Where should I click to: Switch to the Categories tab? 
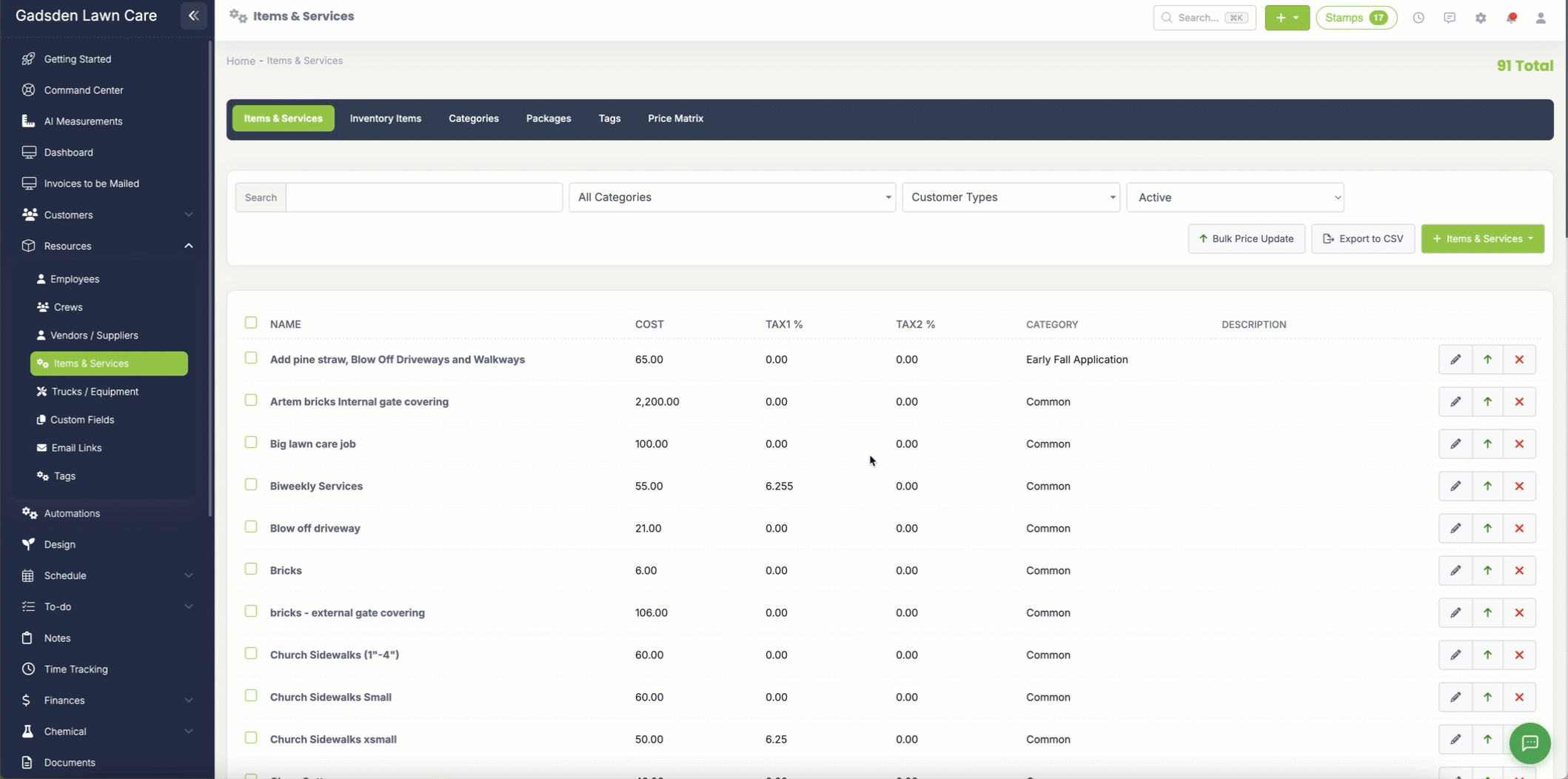click(x=474, y=118)
